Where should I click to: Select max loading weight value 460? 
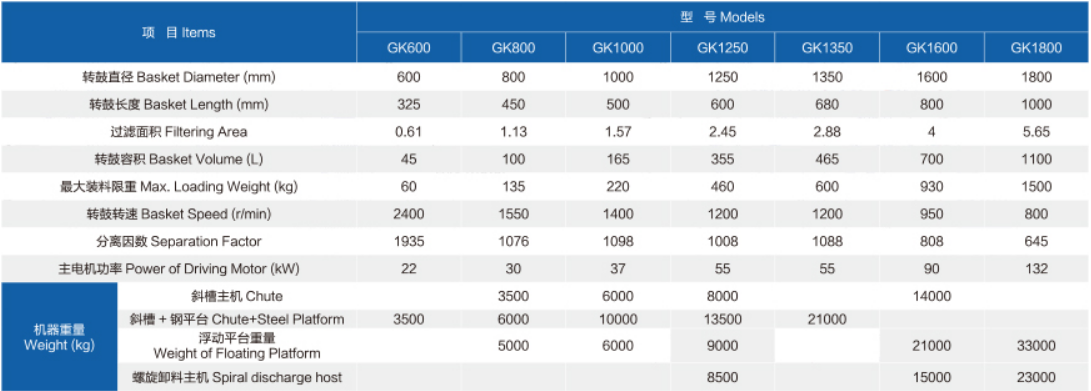click(x=722, y=186)
